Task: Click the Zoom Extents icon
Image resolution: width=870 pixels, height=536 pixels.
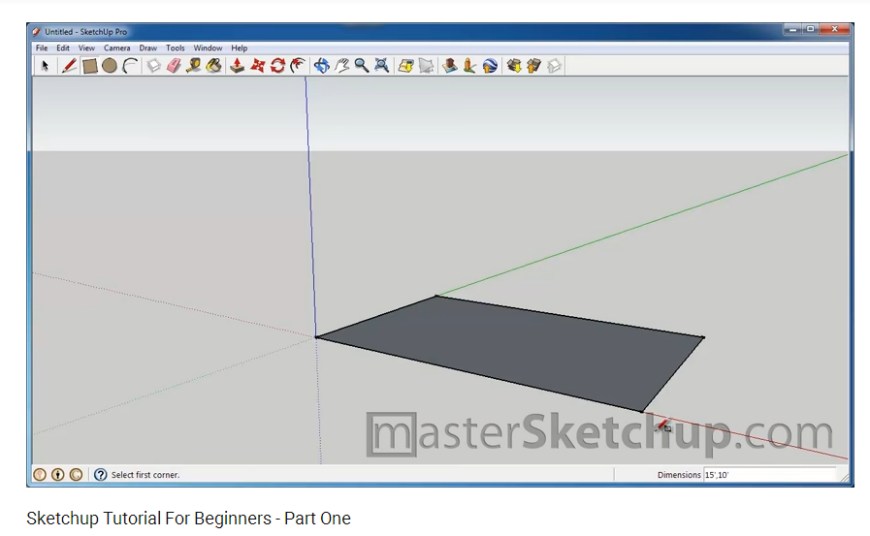Action: [x=382, y=66]
